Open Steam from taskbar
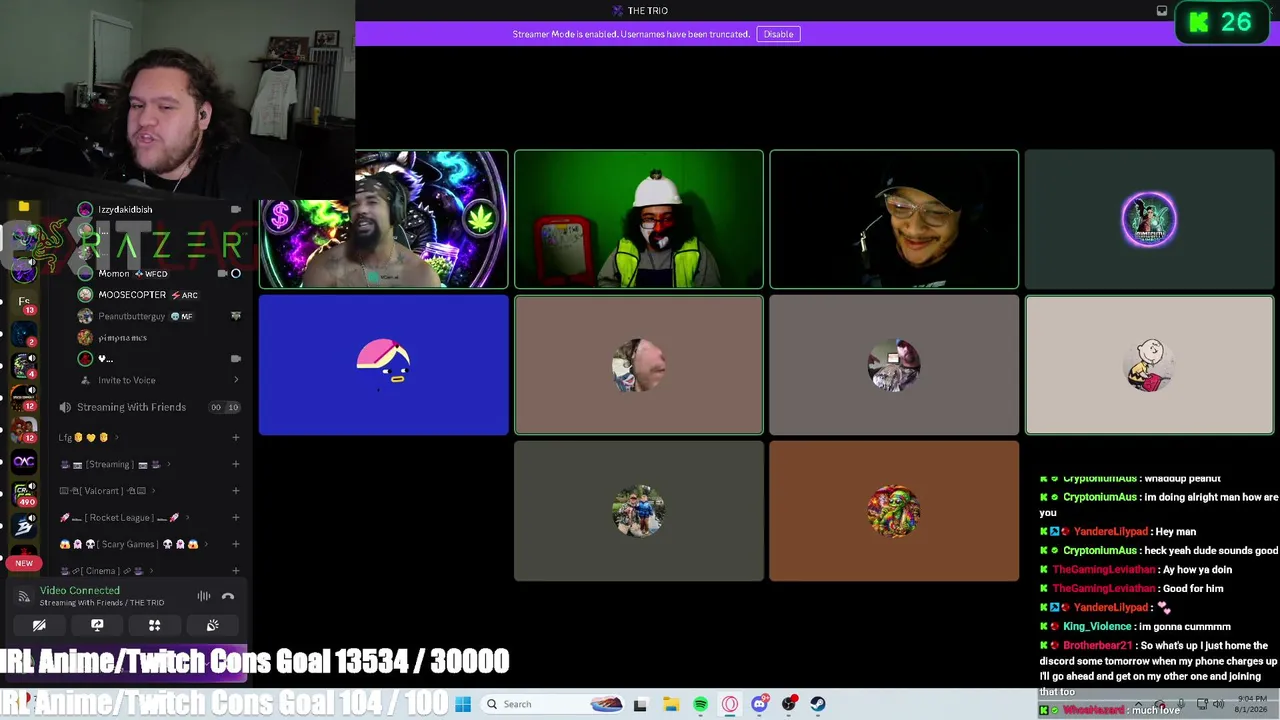Image resolution: width=1280 pixels, height=720 pixels. 818,704
